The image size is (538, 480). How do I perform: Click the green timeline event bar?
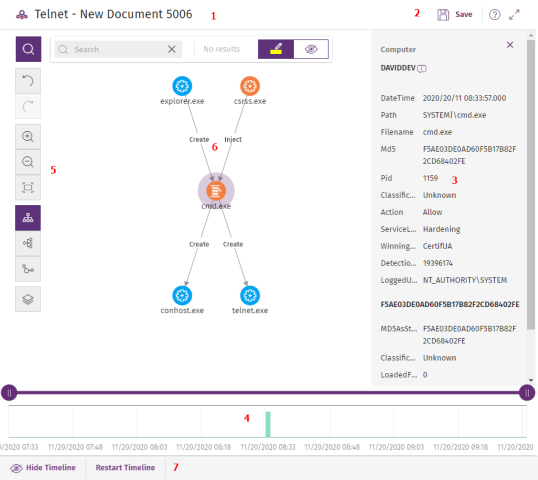click(268, 424)
